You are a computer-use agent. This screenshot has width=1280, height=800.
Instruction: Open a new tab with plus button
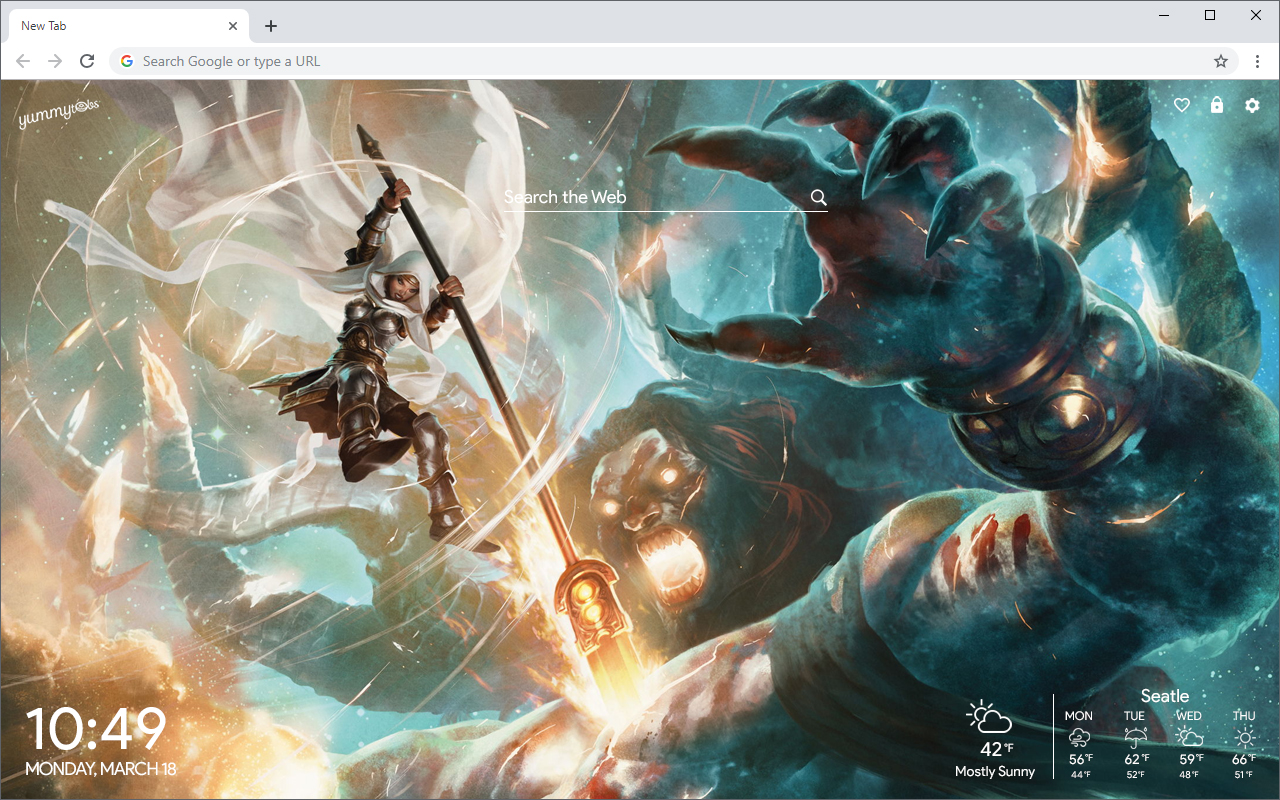pyautogui.click(x=271, y=26)
